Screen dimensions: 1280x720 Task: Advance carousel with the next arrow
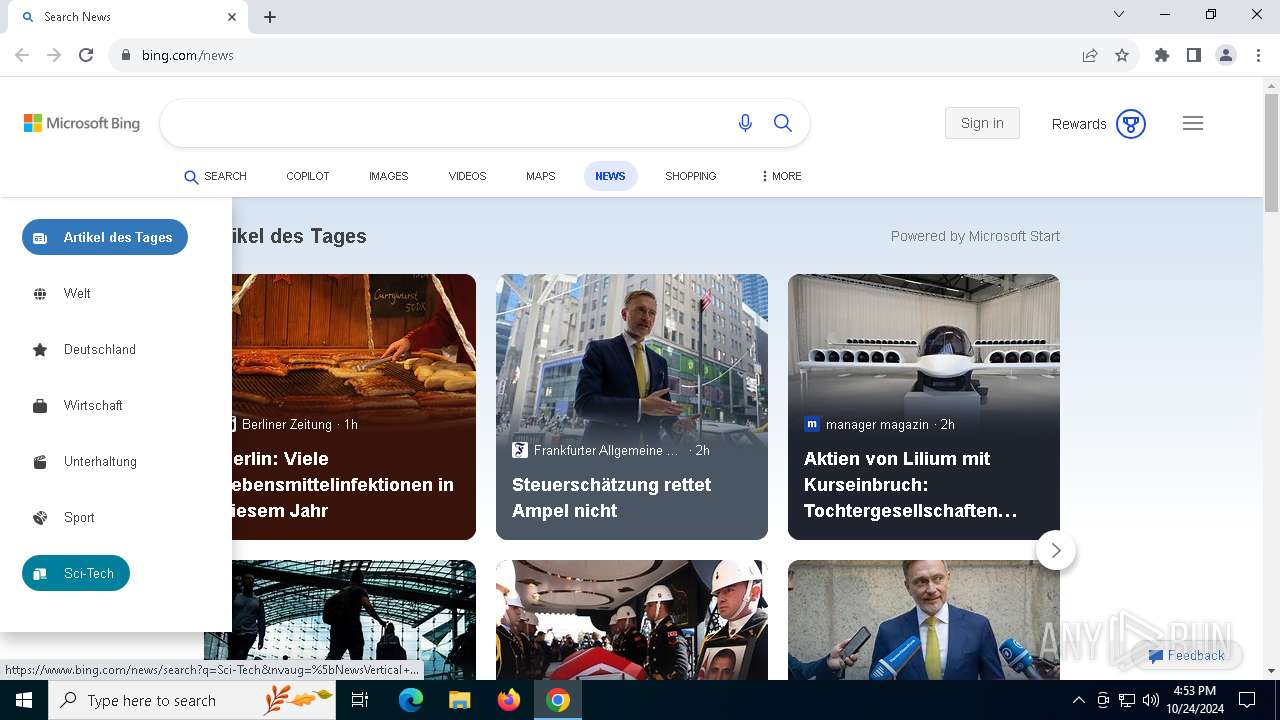1056,550
